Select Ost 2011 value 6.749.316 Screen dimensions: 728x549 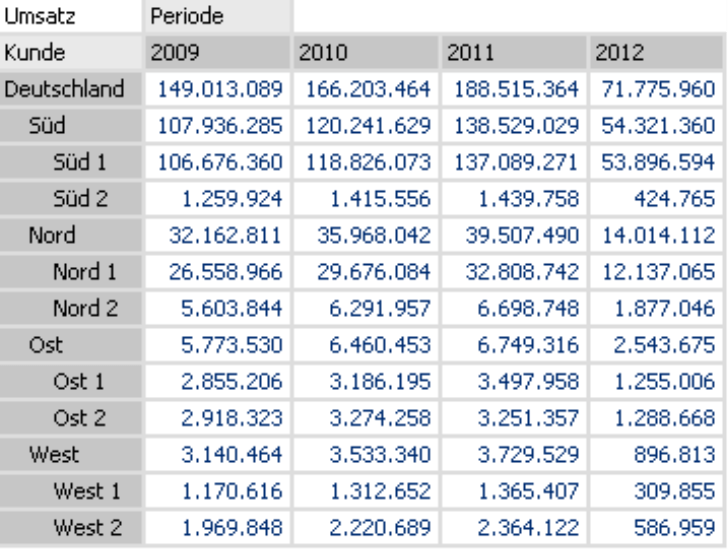click(514, 345)
